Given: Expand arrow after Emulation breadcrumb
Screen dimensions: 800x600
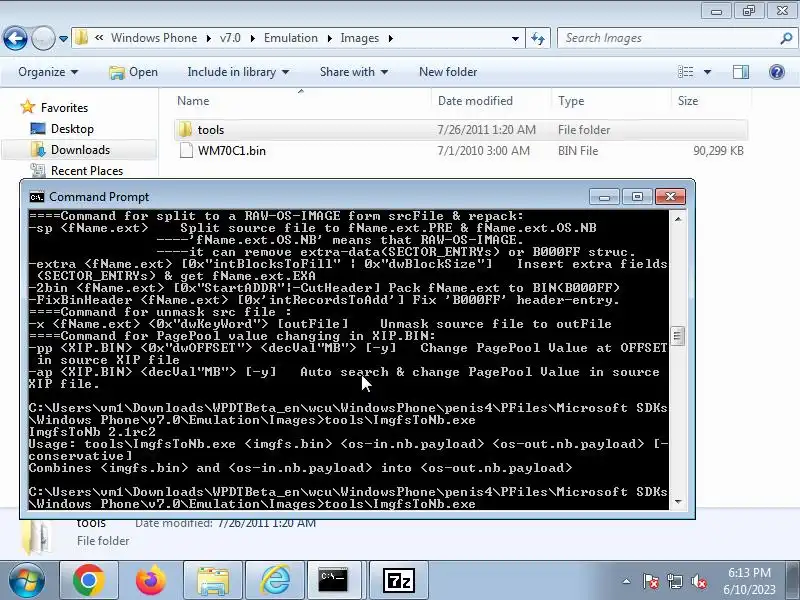Looking at the screenshot, I should [x=330, y=38].
